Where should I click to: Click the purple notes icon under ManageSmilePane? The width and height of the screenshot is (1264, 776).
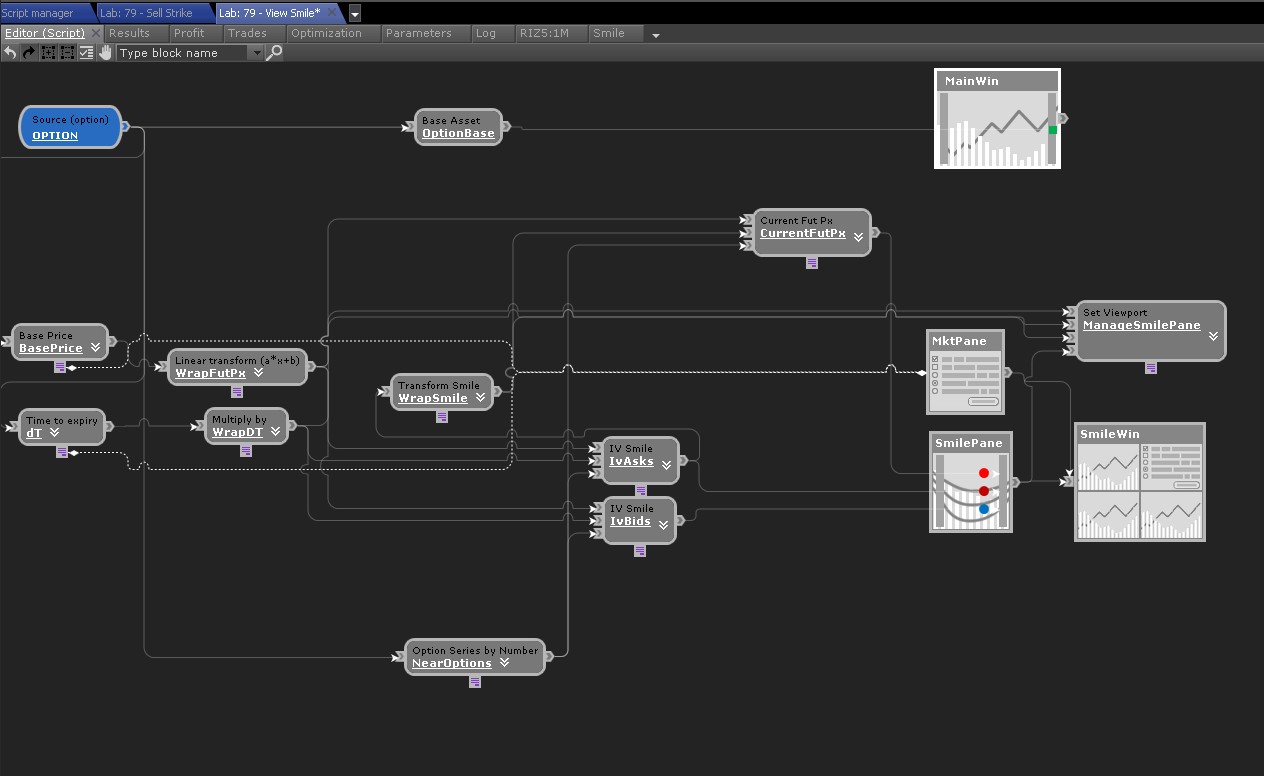coord(1150,368)
